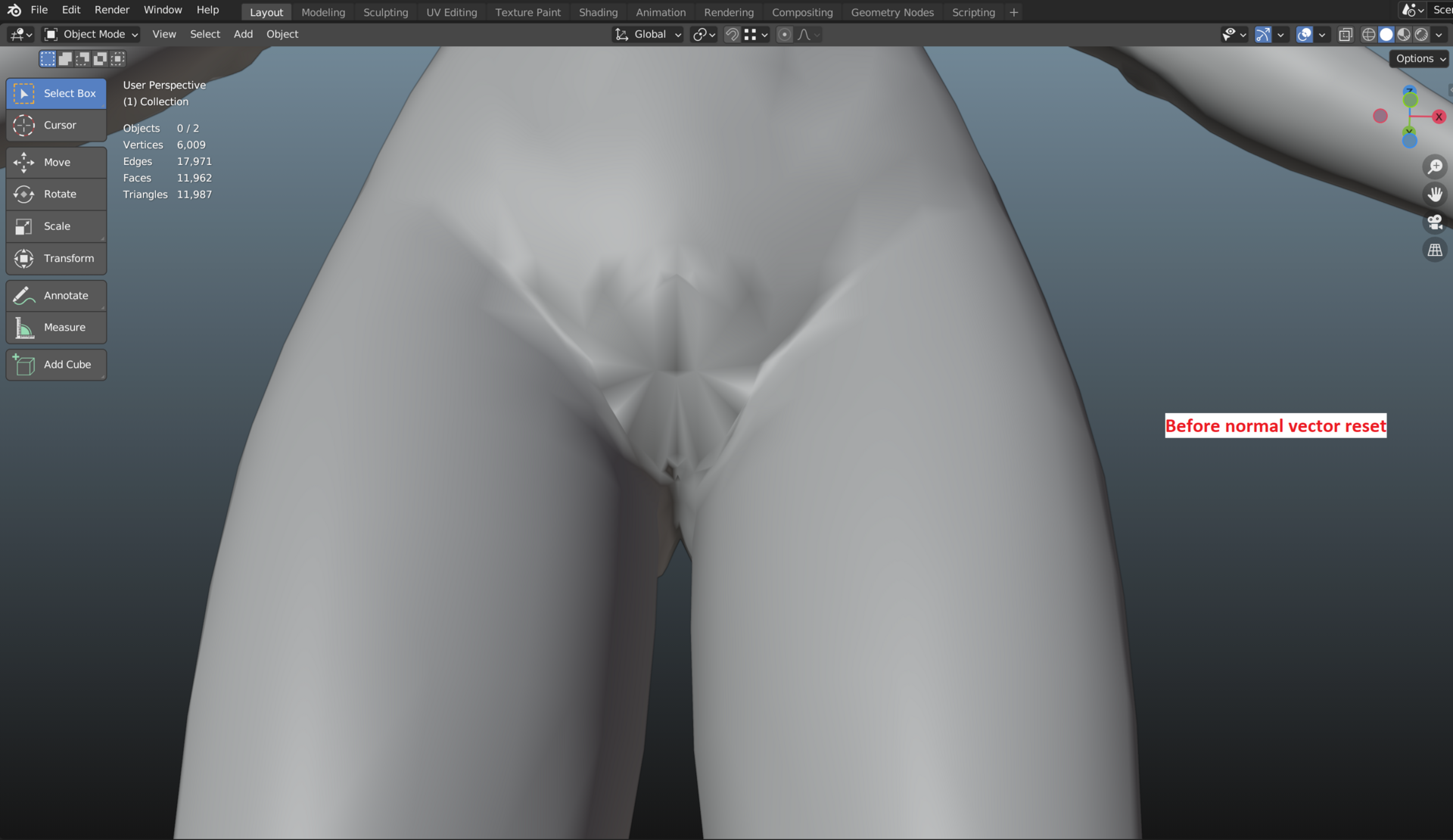
Task: Toggle snapping magnet icon
Action: click(x=732, y=35)
